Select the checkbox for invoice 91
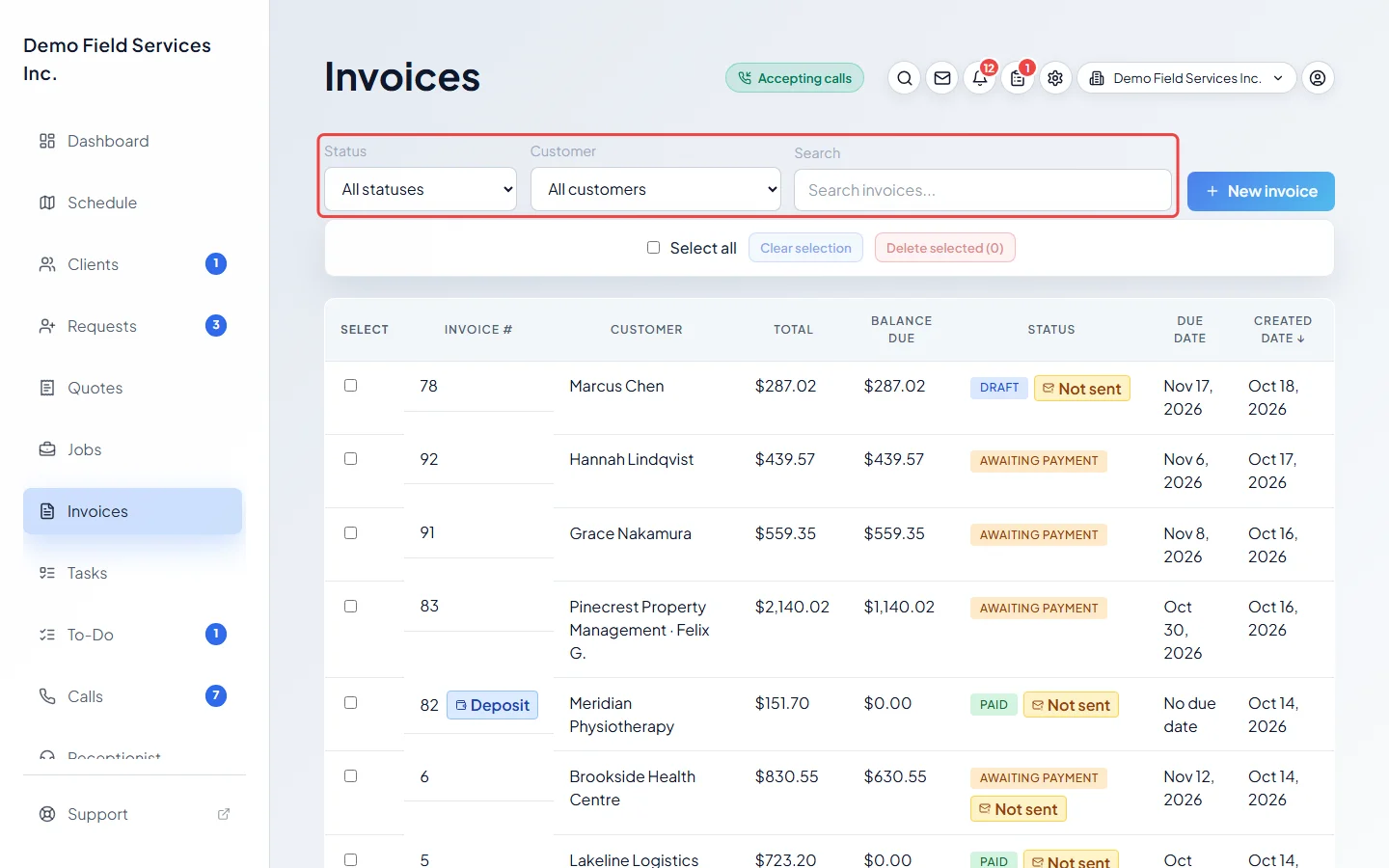1389x868 pixels. pos(351,533)
